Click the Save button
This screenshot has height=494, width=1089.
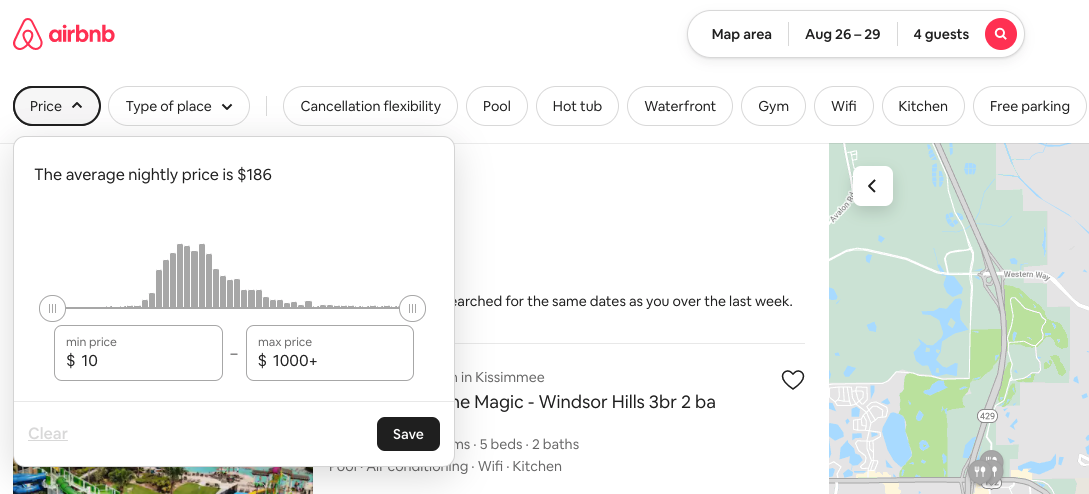408,434
